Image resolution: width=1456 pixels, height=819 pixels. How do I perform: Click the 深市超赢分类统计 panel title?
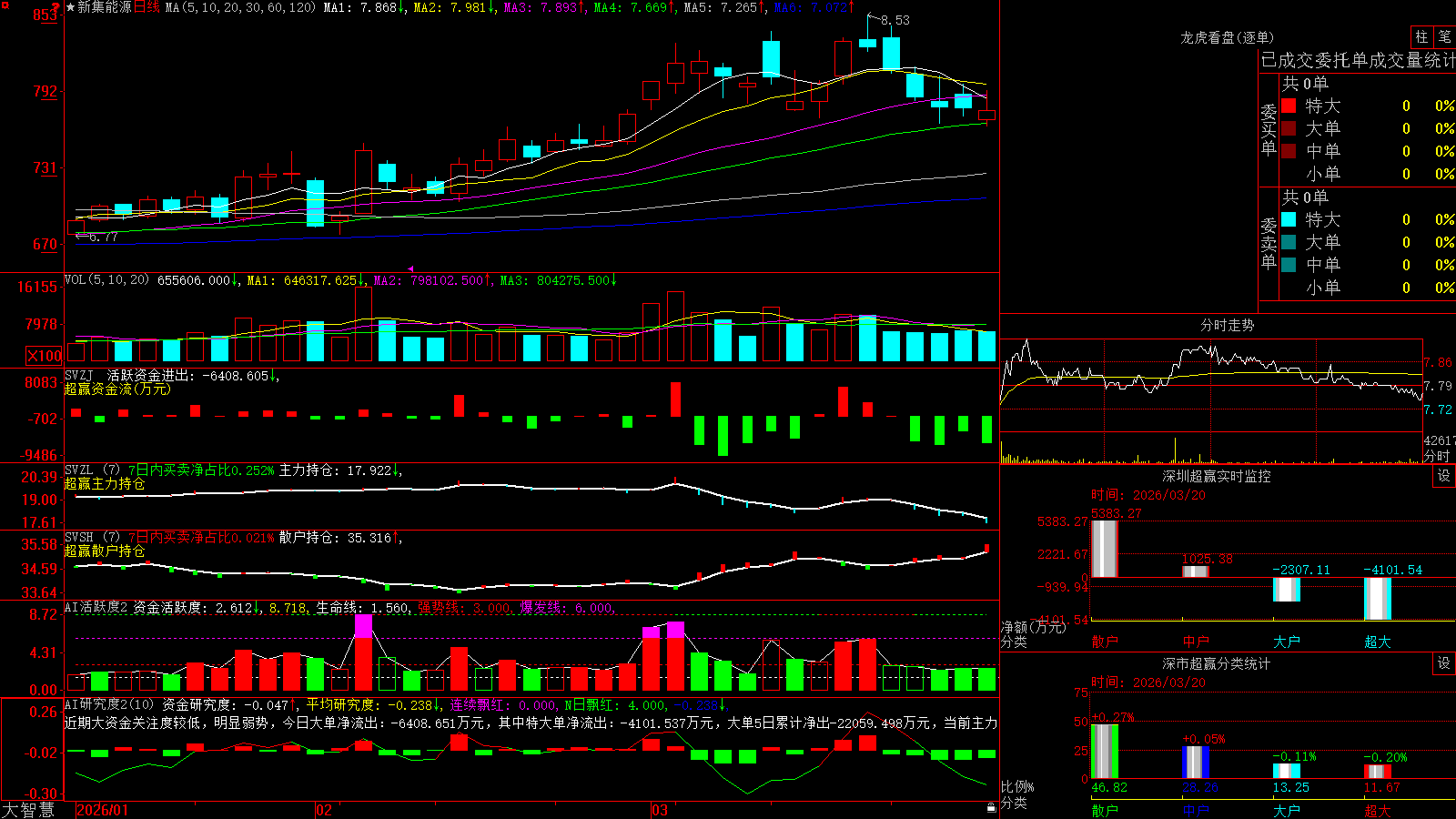[1216, 663]
